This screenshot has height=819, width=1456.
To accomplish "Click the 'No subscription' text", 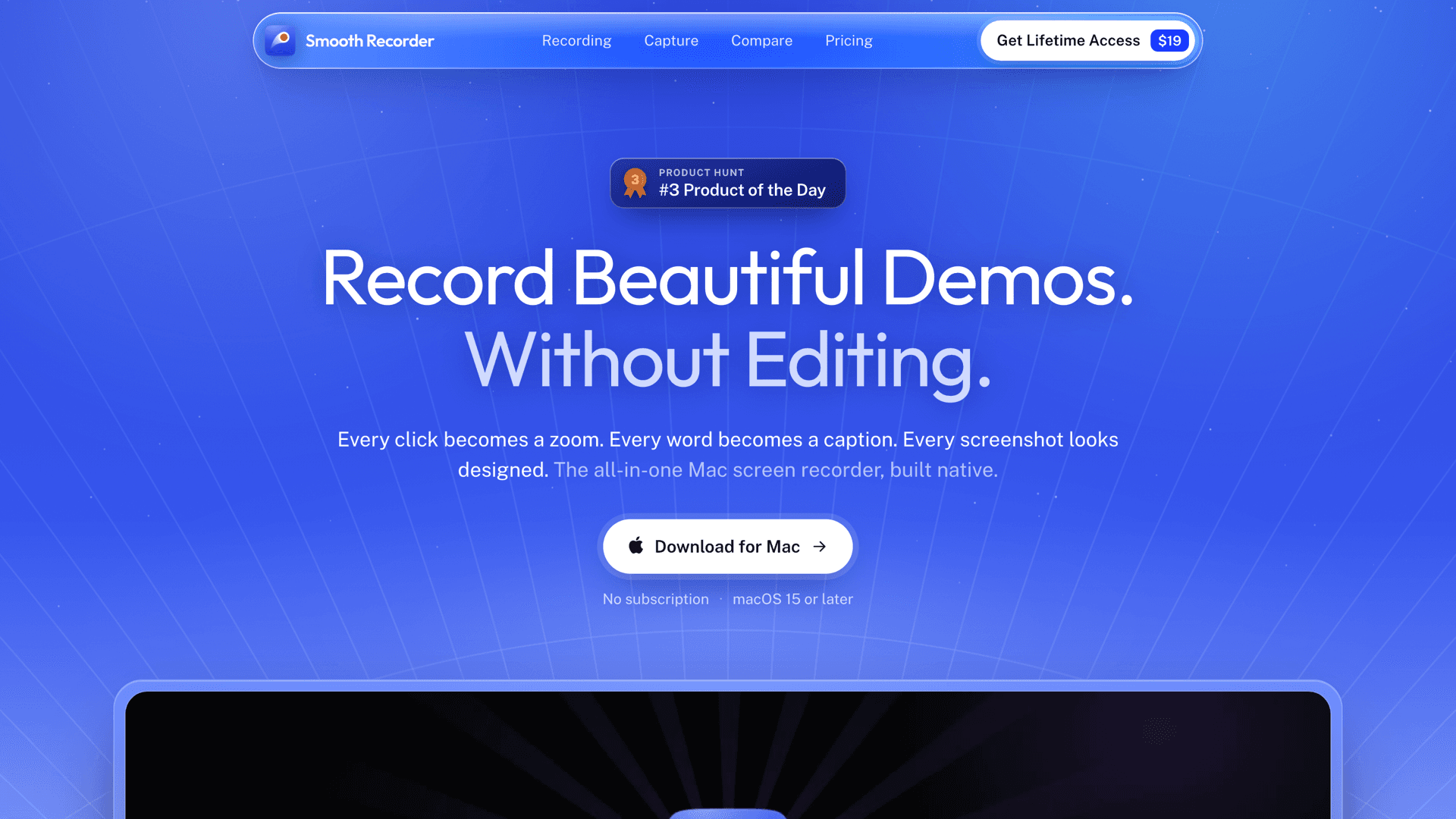I will click(x=656, y=599).
